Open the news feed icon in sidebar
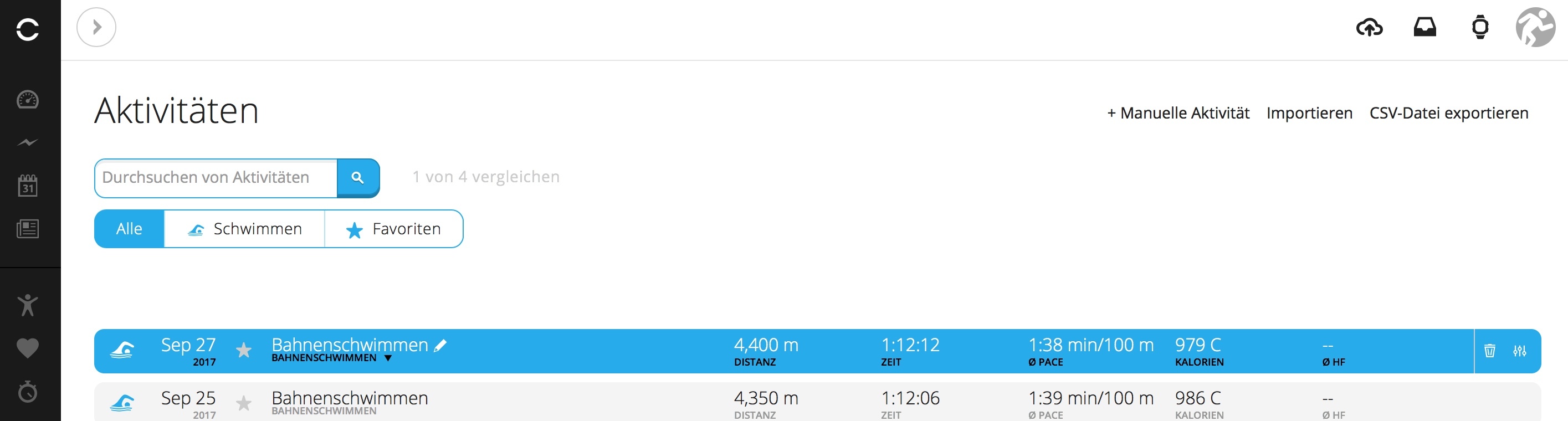Viewport: 1568px width, 421px height. (x=27, y=229)
